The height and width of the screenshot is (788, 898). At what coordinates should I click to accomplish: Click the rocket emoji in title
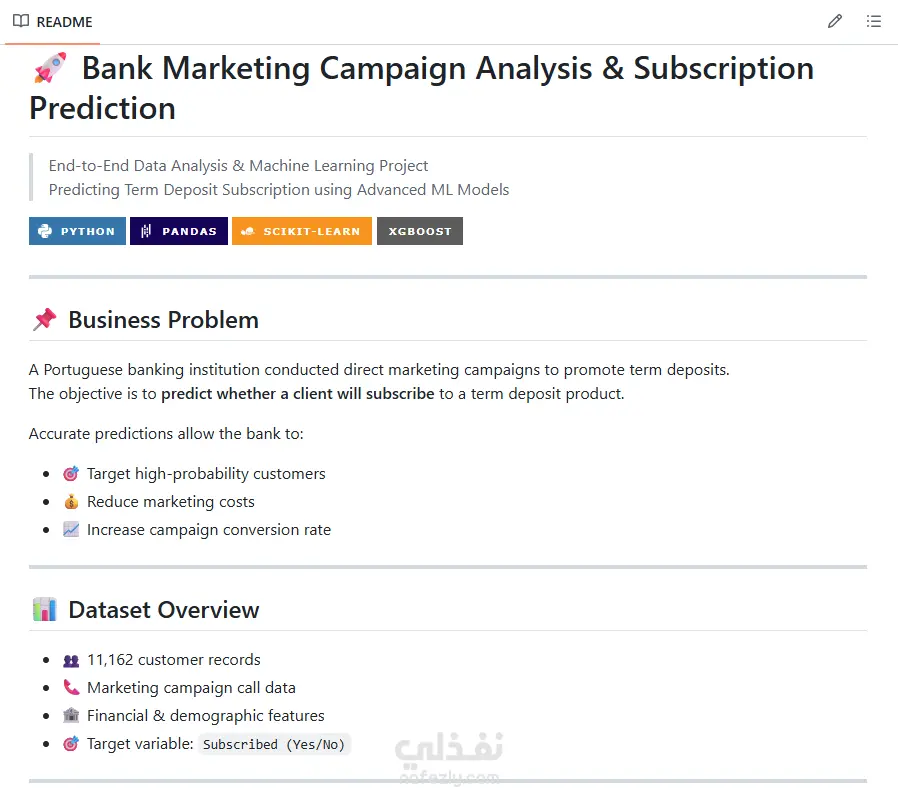[x=50, y=68]
